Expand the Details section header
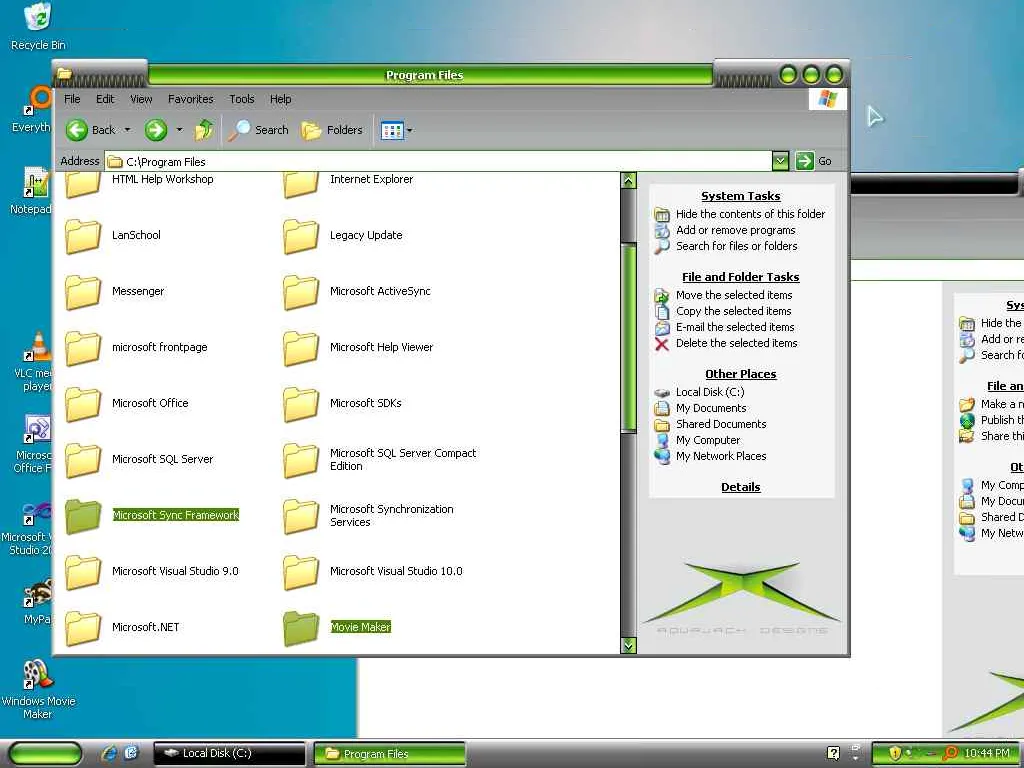Image resolution: width=1024 pixels, height=768 pixels. [741, 487]
